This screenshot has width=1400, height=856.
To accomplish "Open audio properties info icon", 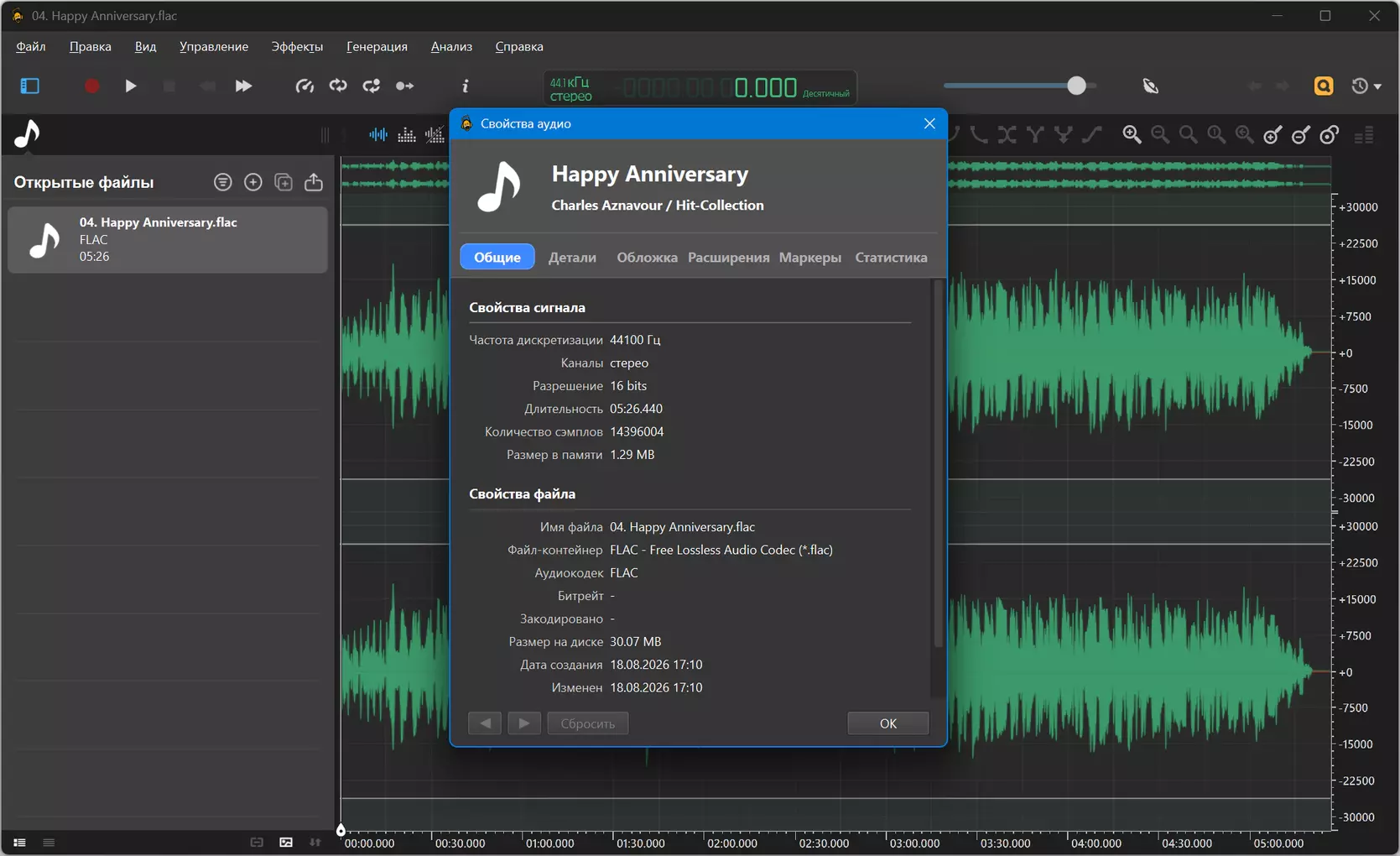I will (465, 86).
